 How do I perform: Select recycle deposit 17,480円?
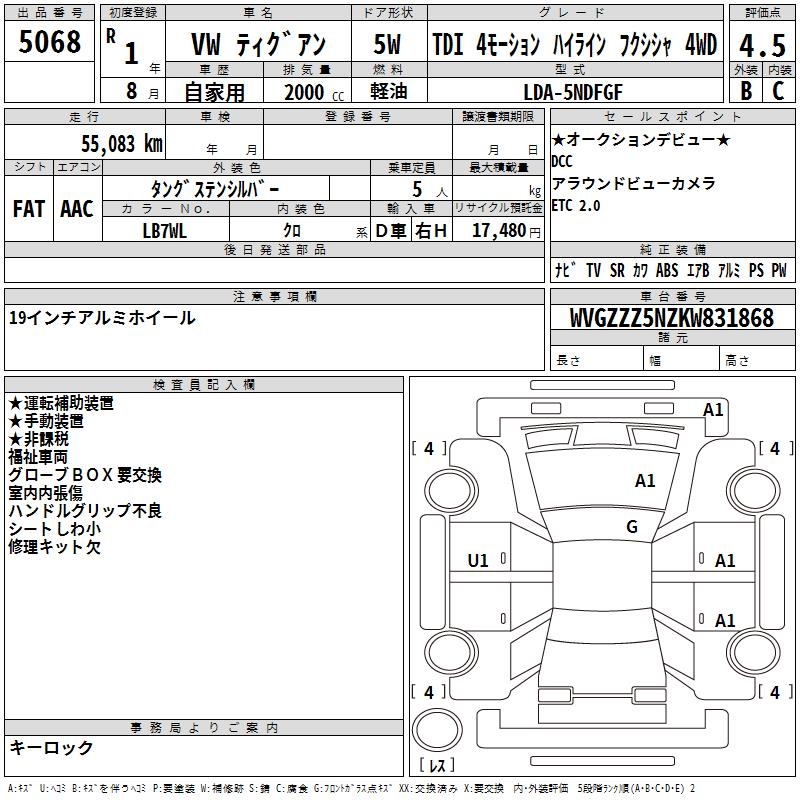[x=506, y=231]
